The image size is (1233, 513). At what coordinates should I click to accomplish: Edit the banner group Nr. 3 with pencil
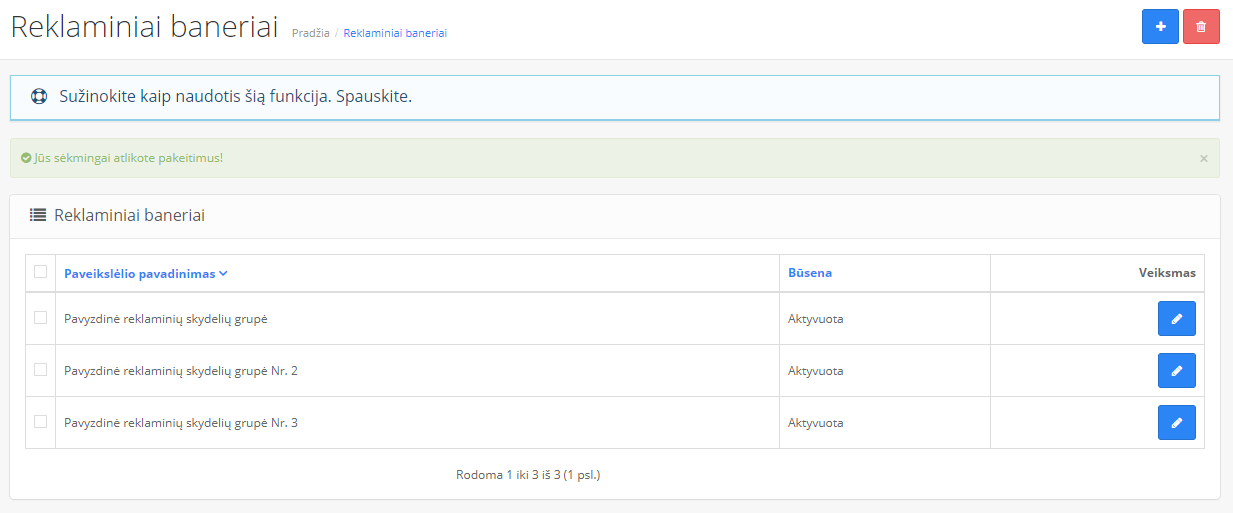(1176, 423)
